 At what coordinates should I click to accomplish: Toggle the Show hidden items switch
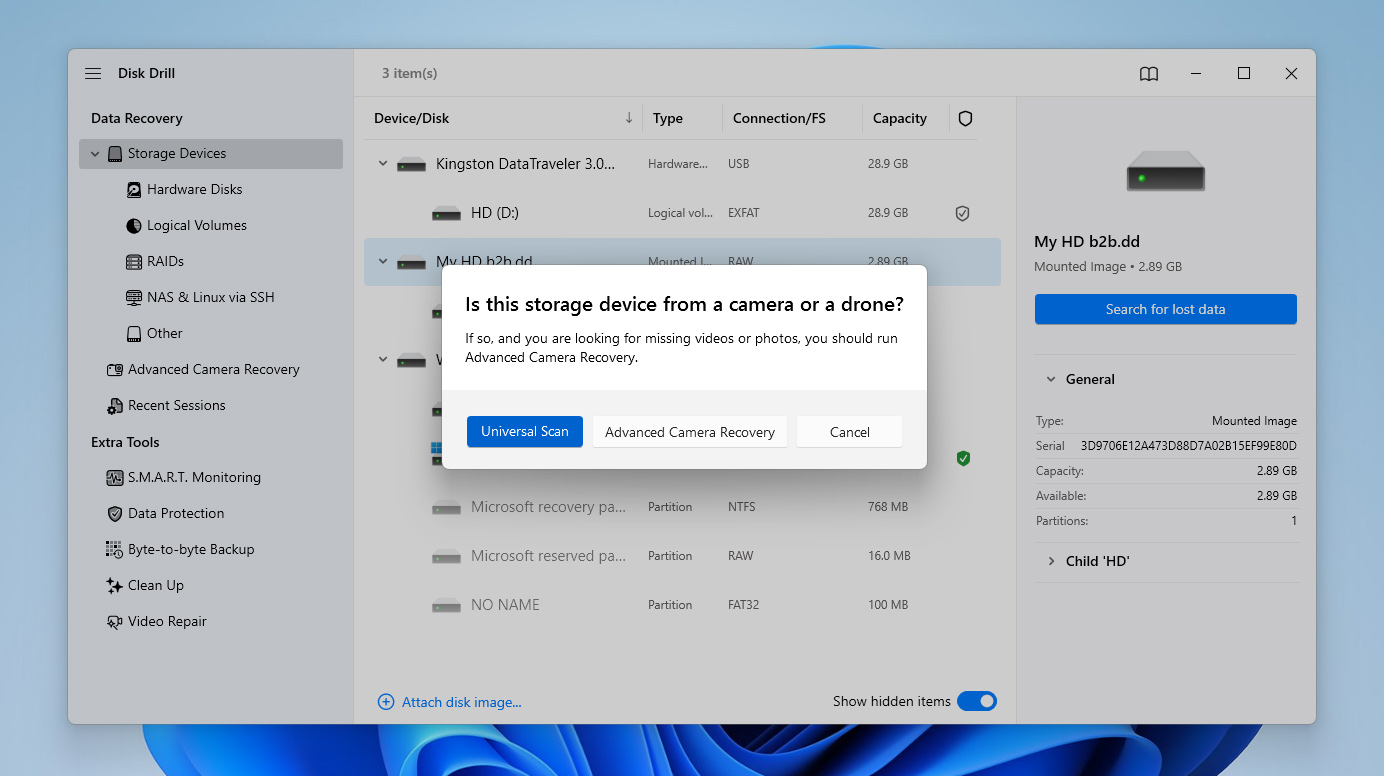(977, 701)
